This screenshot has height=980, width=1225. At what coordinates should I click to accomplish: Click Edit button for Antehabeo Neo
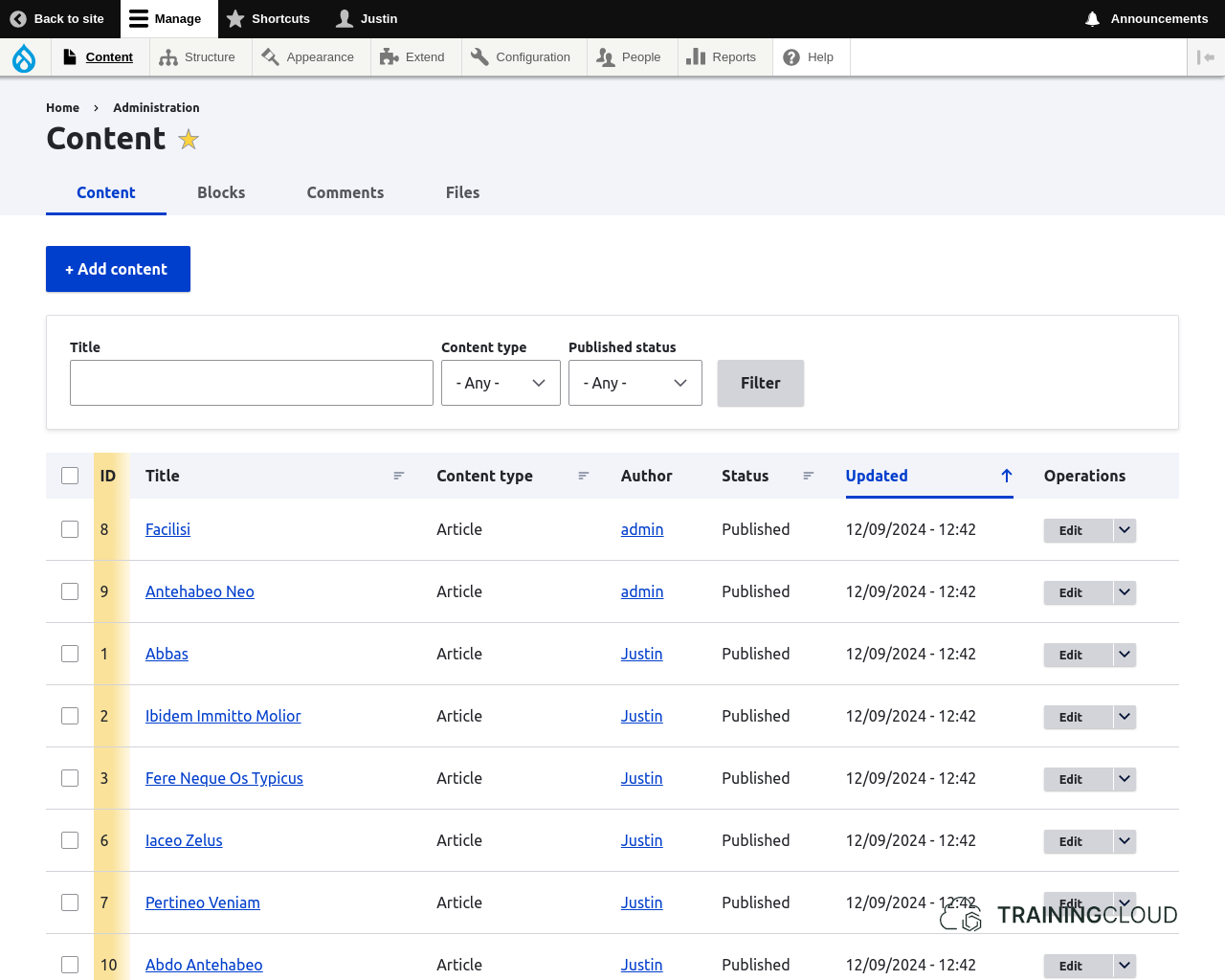(x=1079, y=592)
